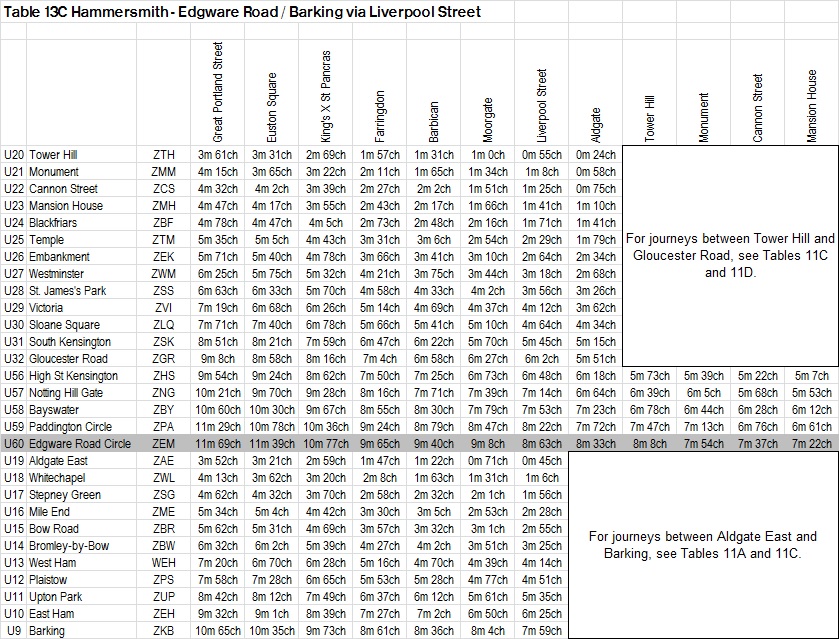
Task: Click the Aldgate East to Barking note
Action: [703, 545]
